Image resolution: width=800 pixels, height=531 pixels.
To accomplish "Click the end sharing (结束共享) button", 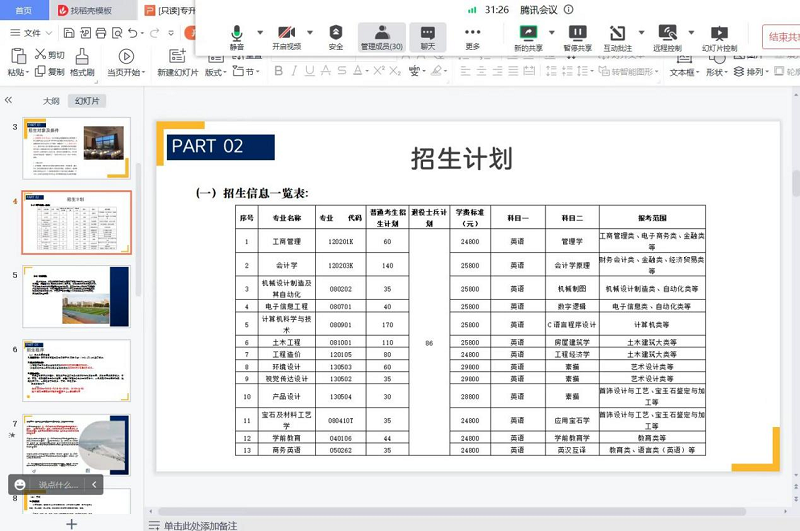I will 783,37.
